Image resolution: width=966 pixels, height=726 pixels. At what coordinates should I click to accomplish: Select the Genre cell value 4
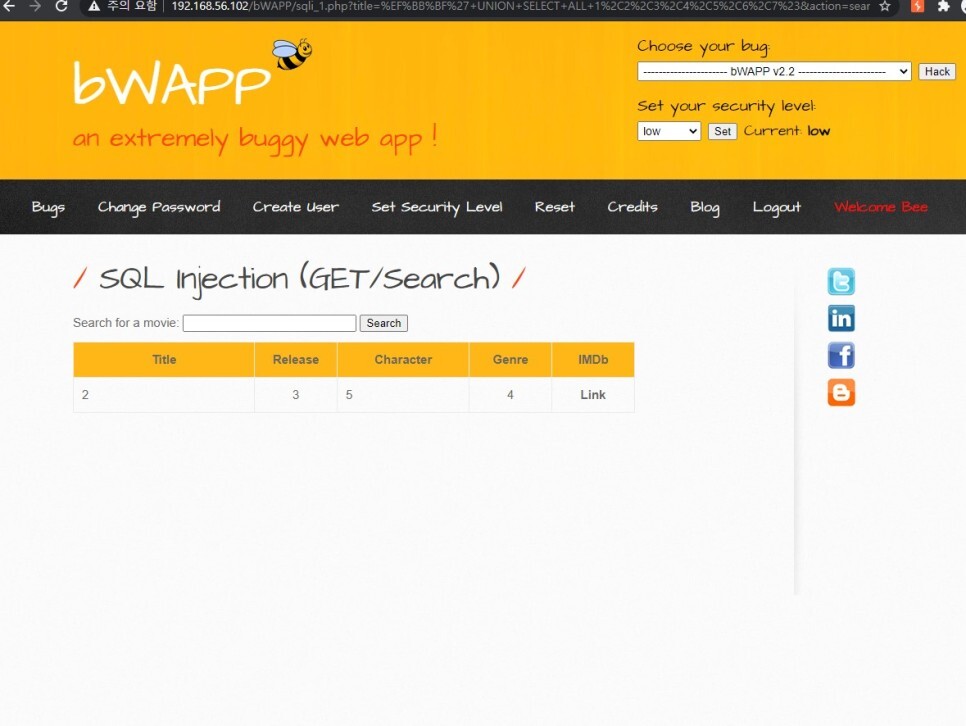pos(510,394)
